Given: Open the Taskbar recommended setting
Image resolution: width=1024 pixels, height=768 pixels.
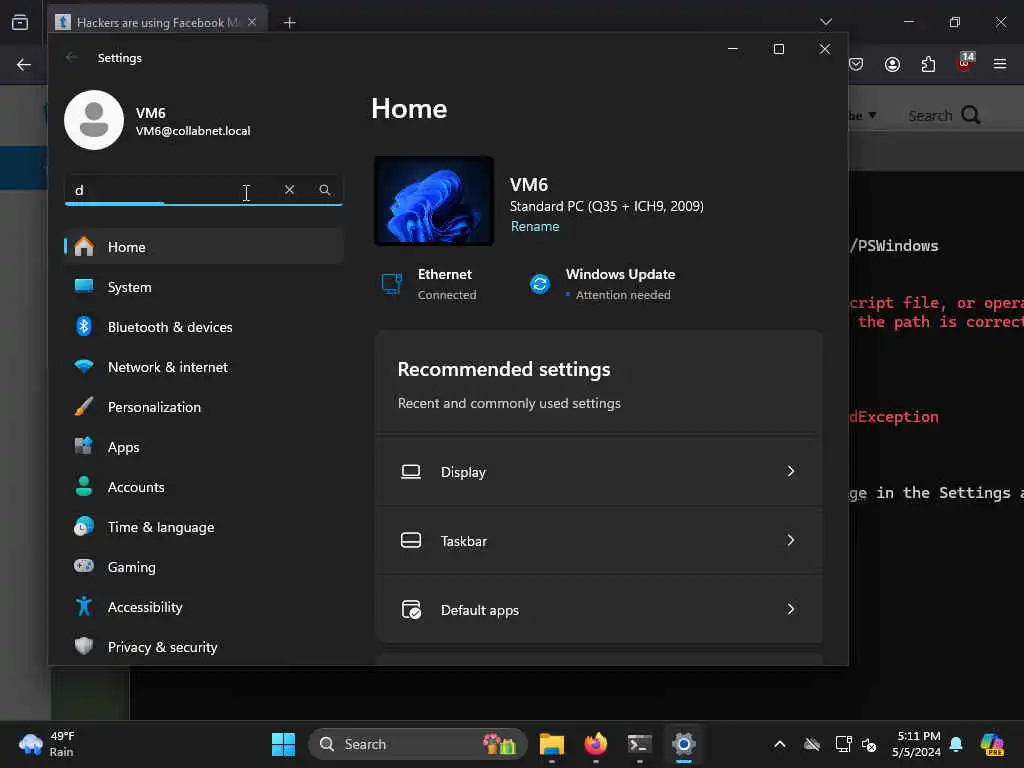Looking at the screenshot, I should [x=598, y=541].
